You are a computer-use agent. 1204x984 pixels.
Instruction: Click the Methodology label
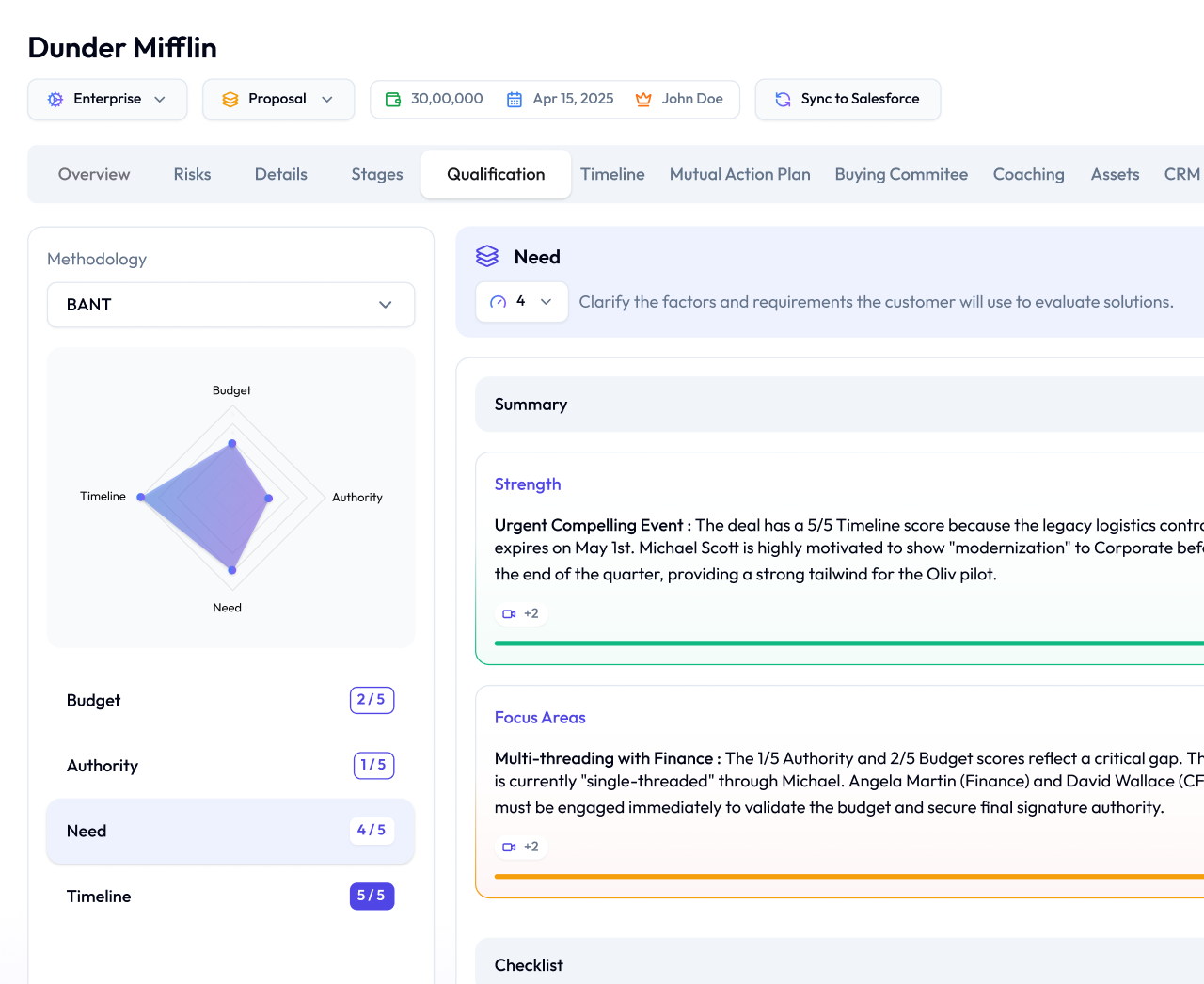coord(97,259)
